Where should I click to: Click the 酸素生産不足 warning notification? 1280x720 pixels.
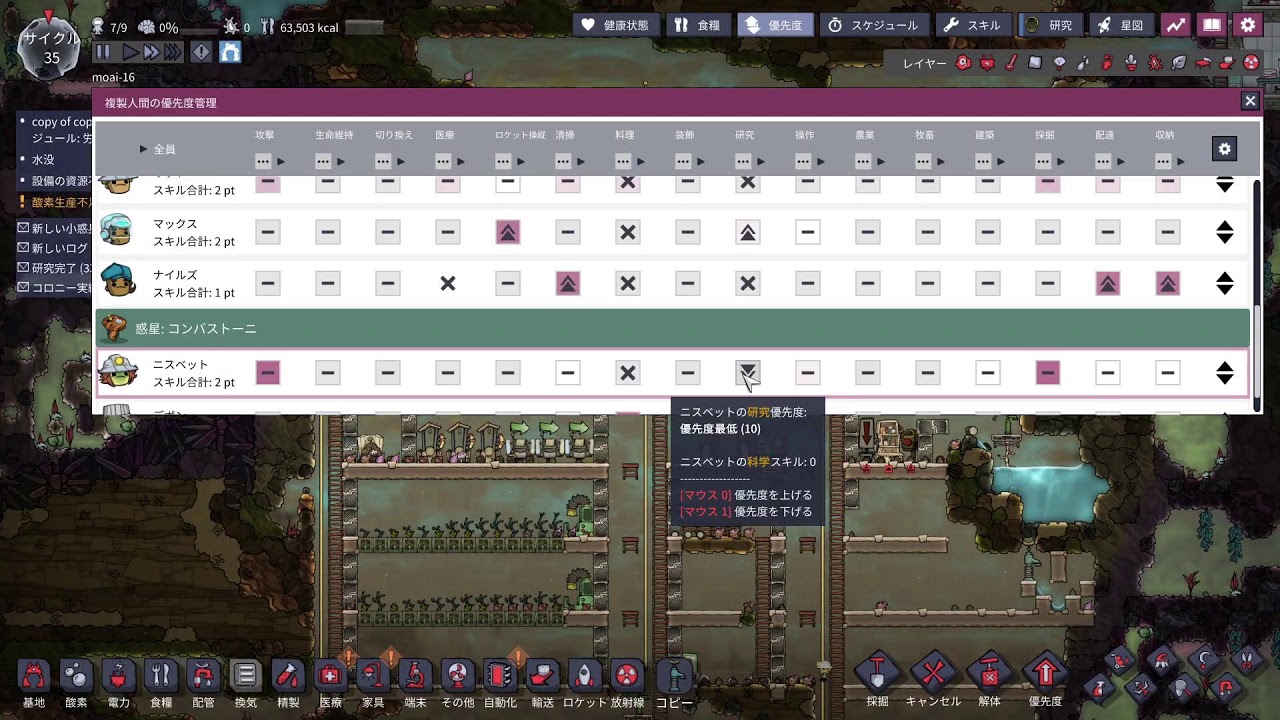pyautogui.click(x=55, y=202)
